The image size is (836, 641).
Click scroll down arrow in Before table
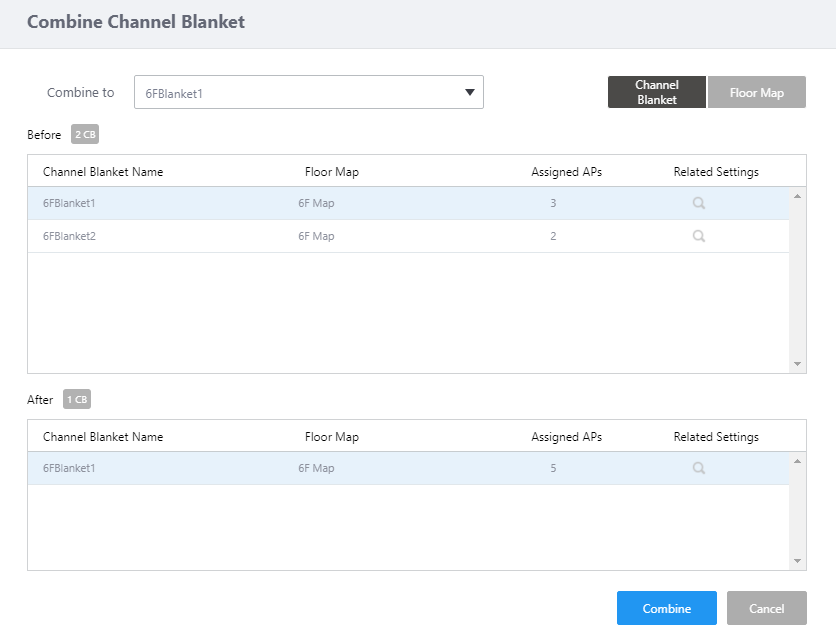797,364
